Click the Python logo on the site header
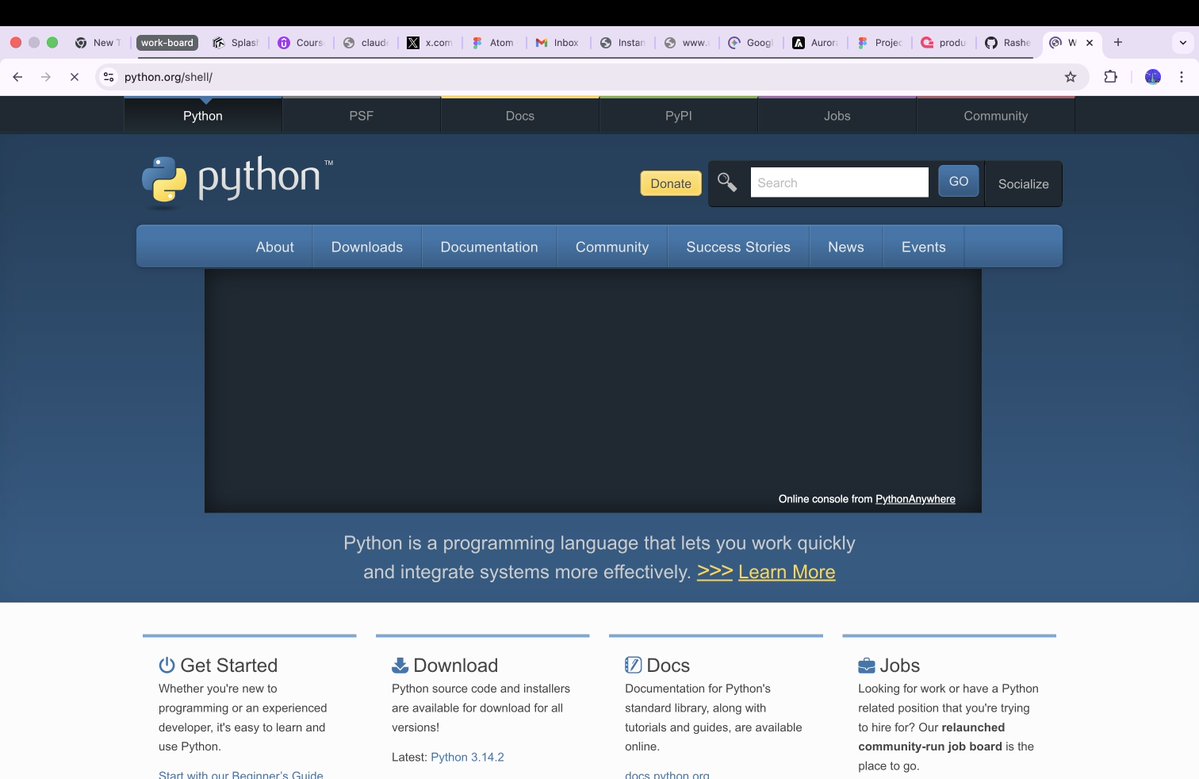 (238, 181)
